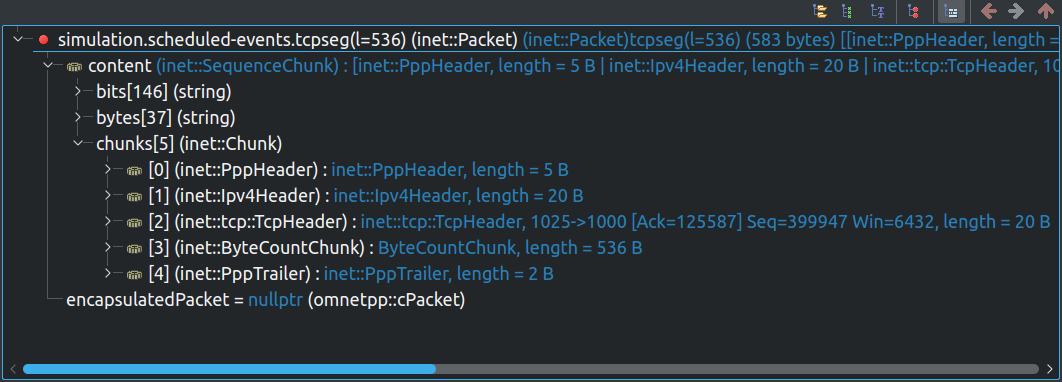Click the PppTrailer chunk icon
Image resolution: width=1062 pixels, height=382 pixels.
(133, 274)
